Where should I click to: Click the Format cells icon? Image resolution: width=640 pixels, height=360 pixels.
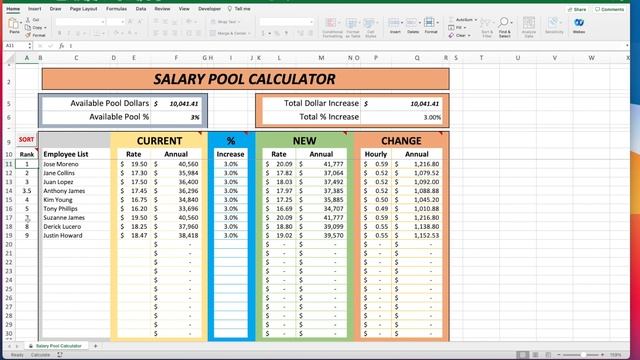(429, 22)
